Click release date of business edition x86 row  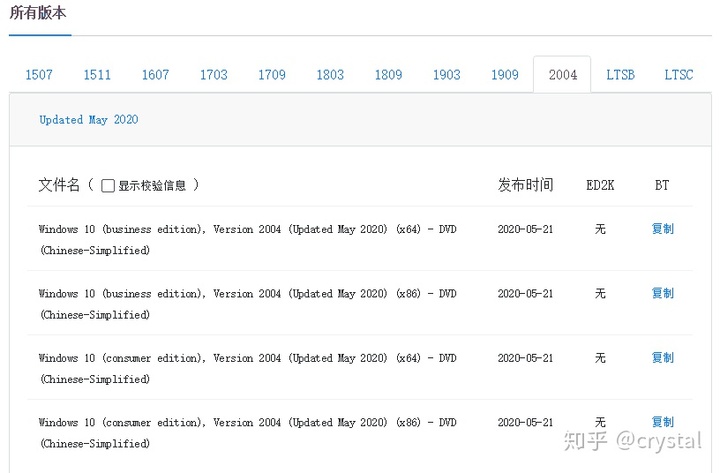point(525,293)
